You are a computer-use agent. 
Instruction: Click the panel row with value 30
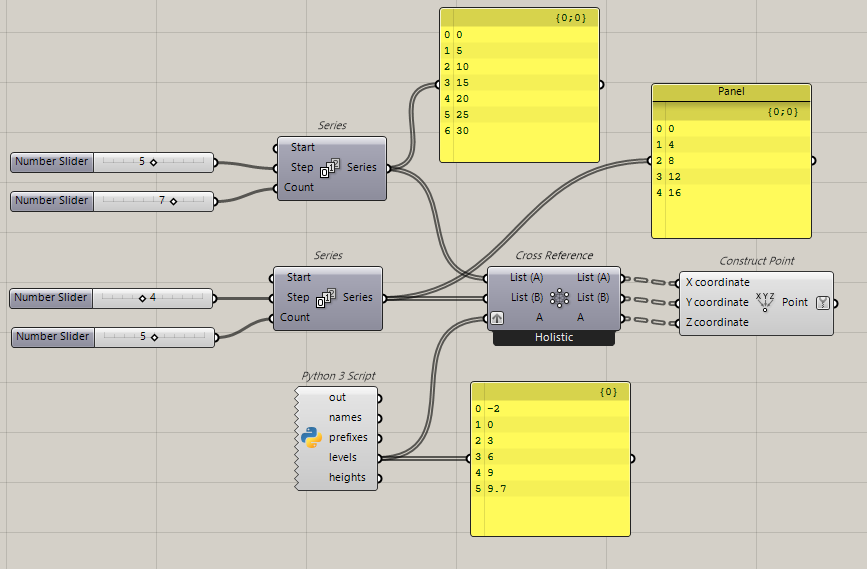(x=519, y=131)
